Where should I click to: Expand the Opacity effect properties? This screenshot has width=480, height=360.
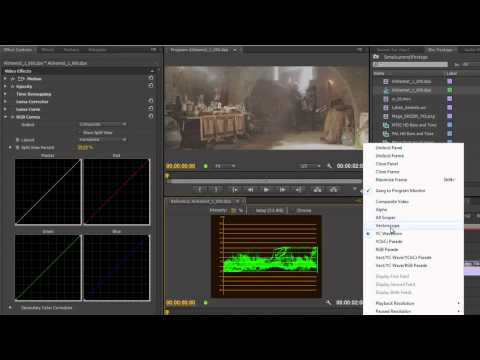click(x=5, y=86)
